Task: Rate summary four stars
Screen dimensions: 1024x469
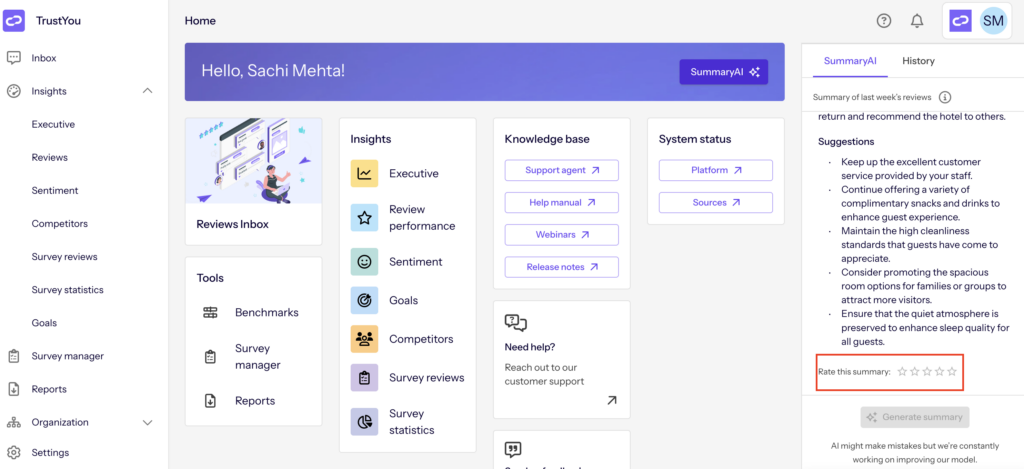Action: (x=939, y=372)
